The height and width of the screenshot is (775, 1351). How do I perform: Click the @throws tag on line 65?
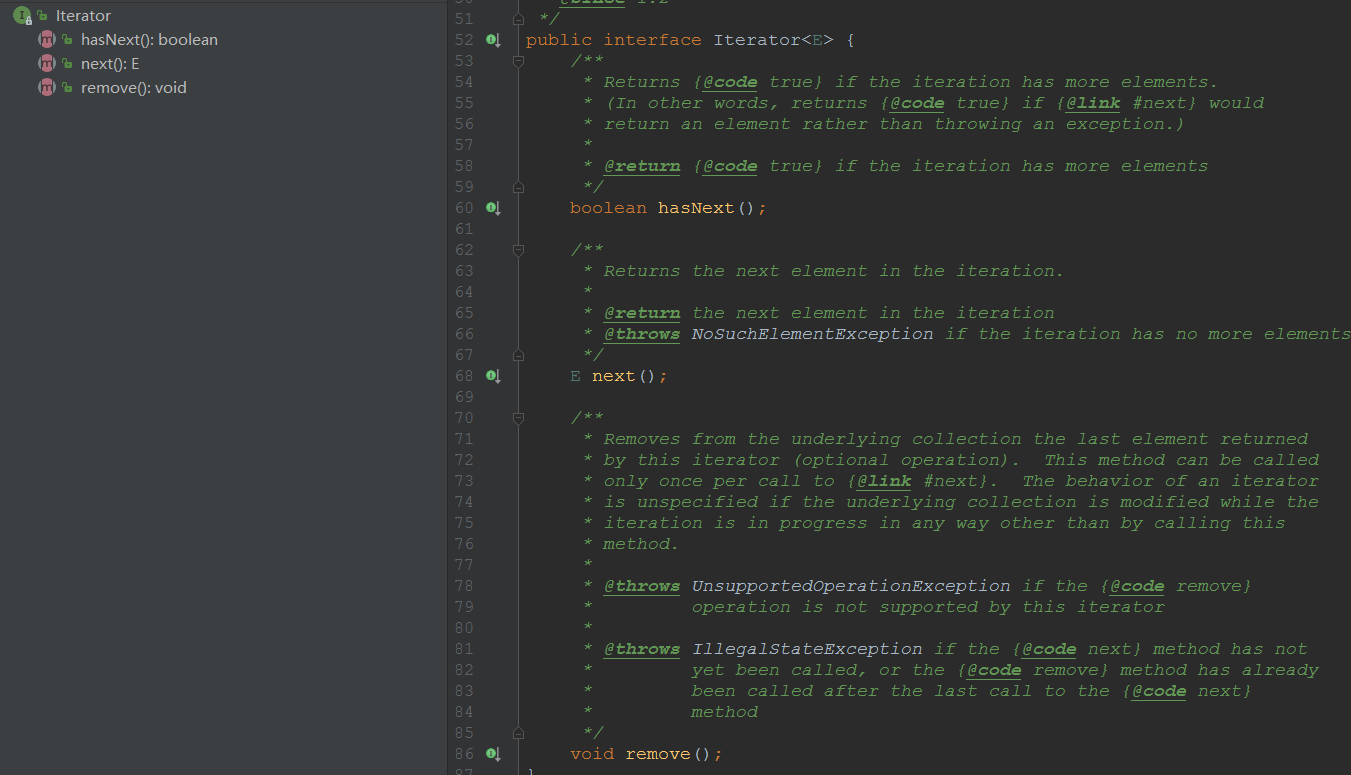(642, 334)
